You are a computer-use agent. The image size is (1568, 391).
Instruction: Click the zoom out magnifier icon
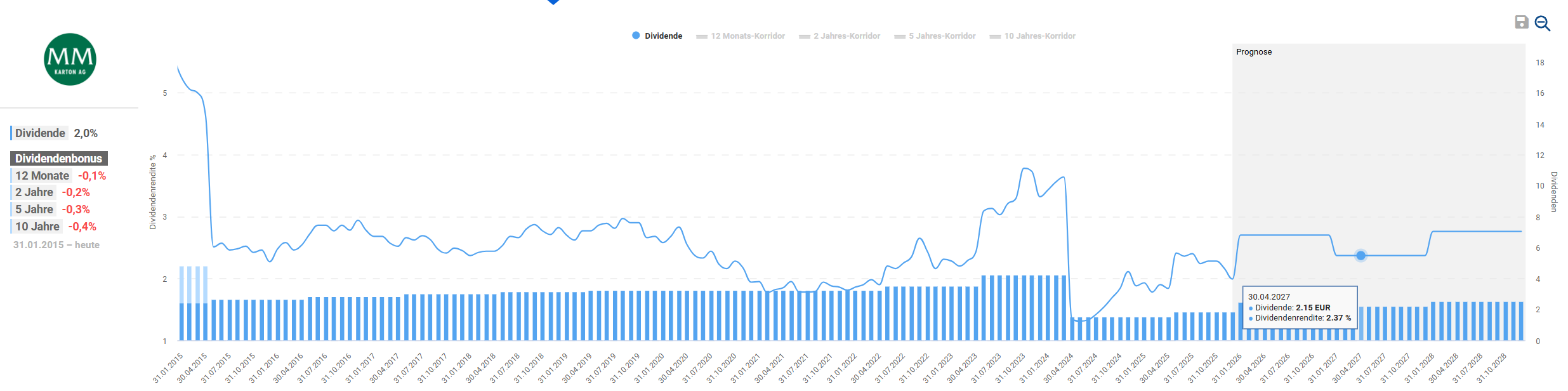[x=1542, y=23]
